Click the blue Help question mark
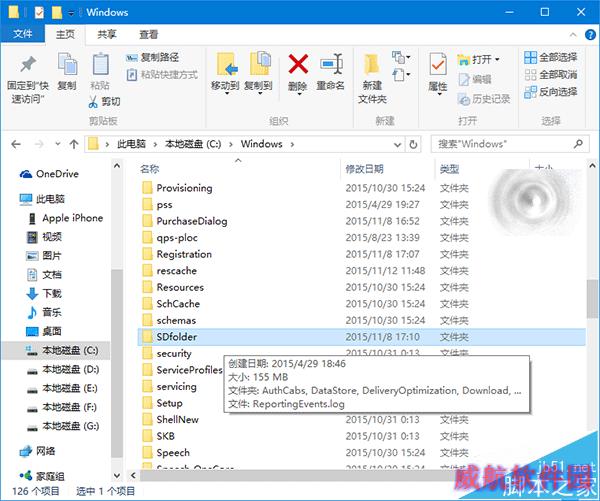Screen dimensions: 600x501 click(x=590, y=35)
